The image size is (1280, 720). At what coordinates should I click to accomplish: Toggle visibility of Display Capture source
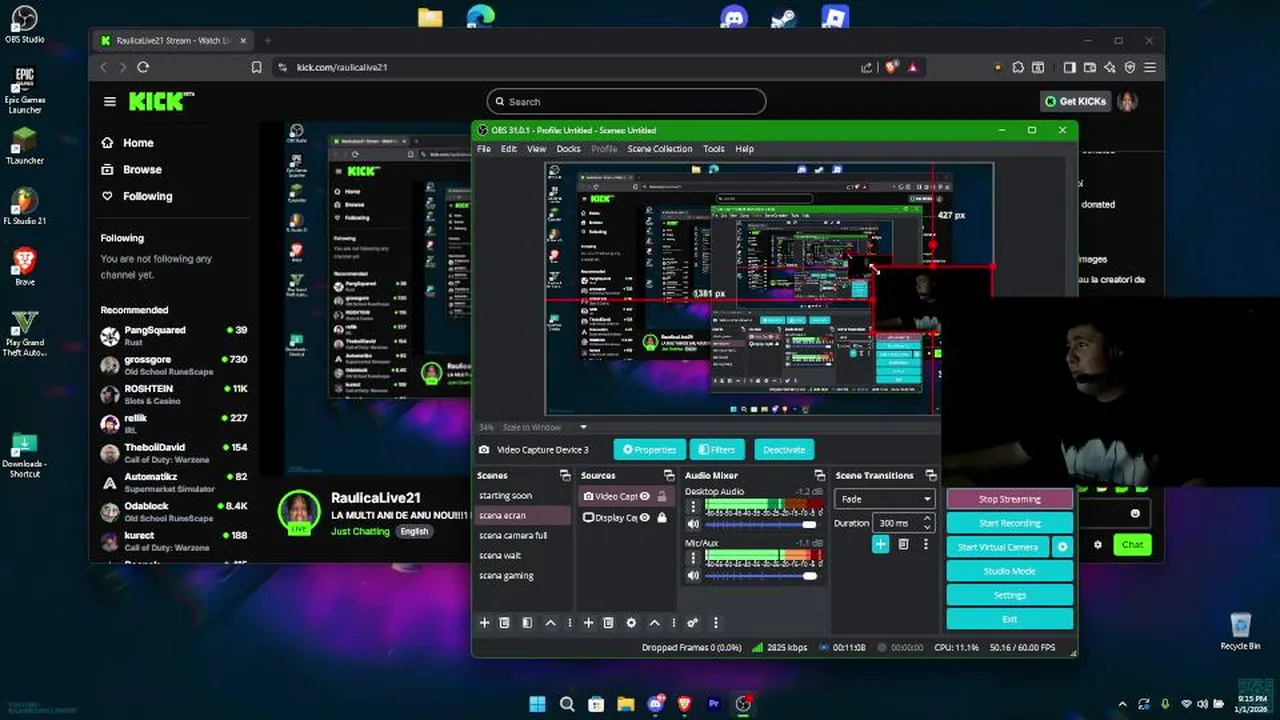(645, 517)
